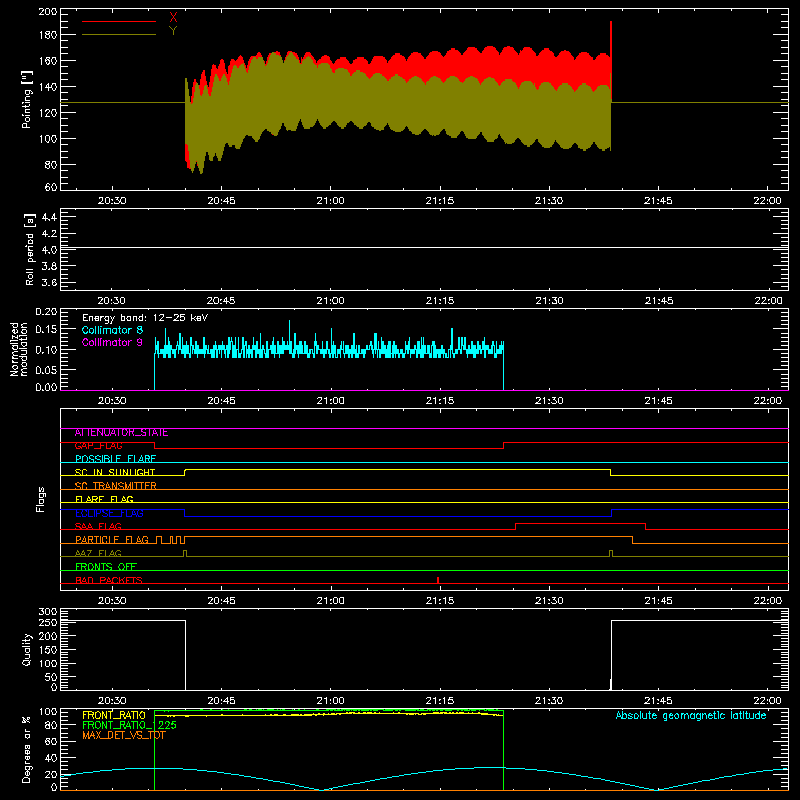
Task: Click the 300 tick on Quality axis
Action: pyautogui.click(x=48, y=612)
